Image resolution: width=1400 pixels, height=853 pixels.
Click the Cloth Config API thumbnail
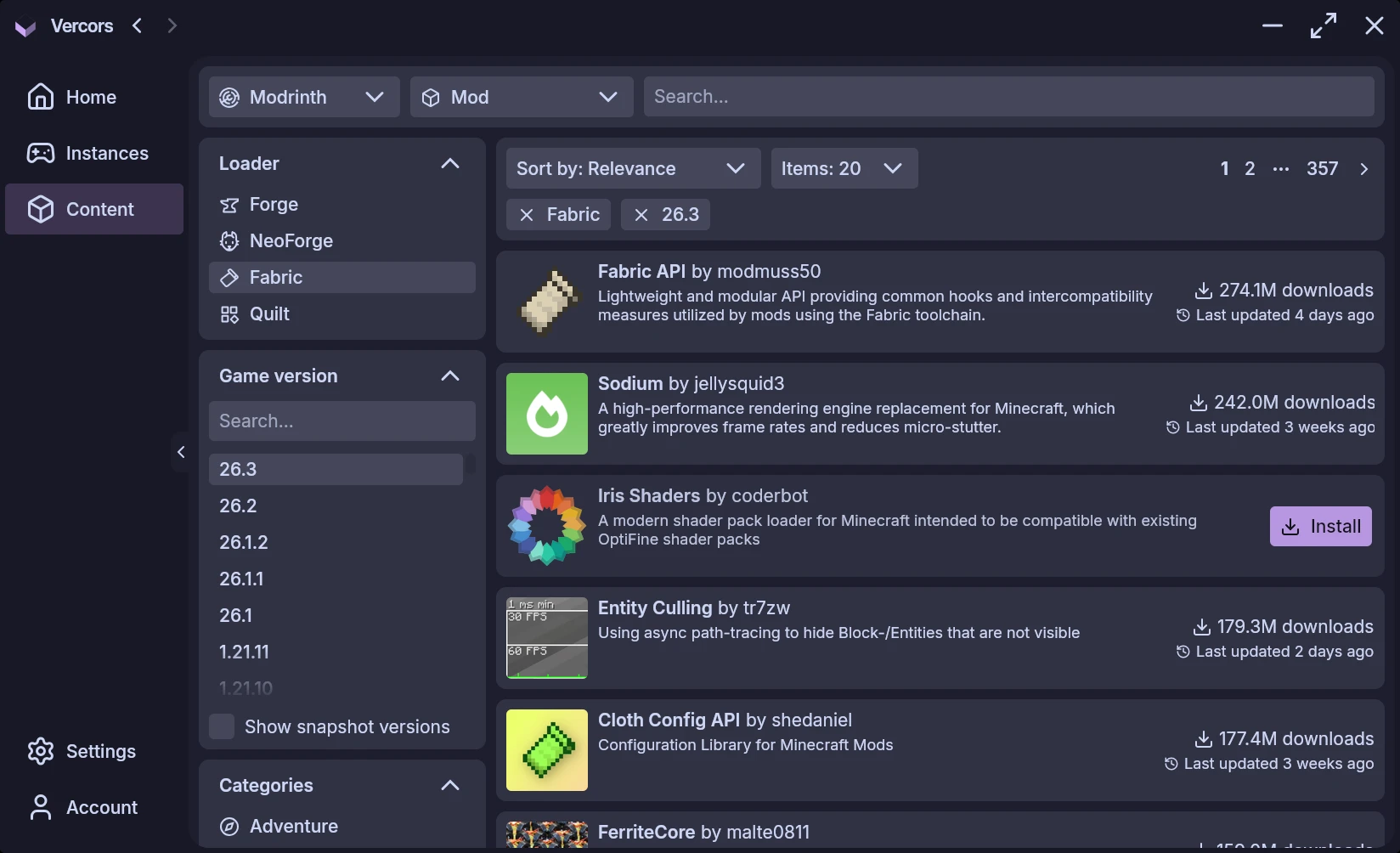click(547, 750)
